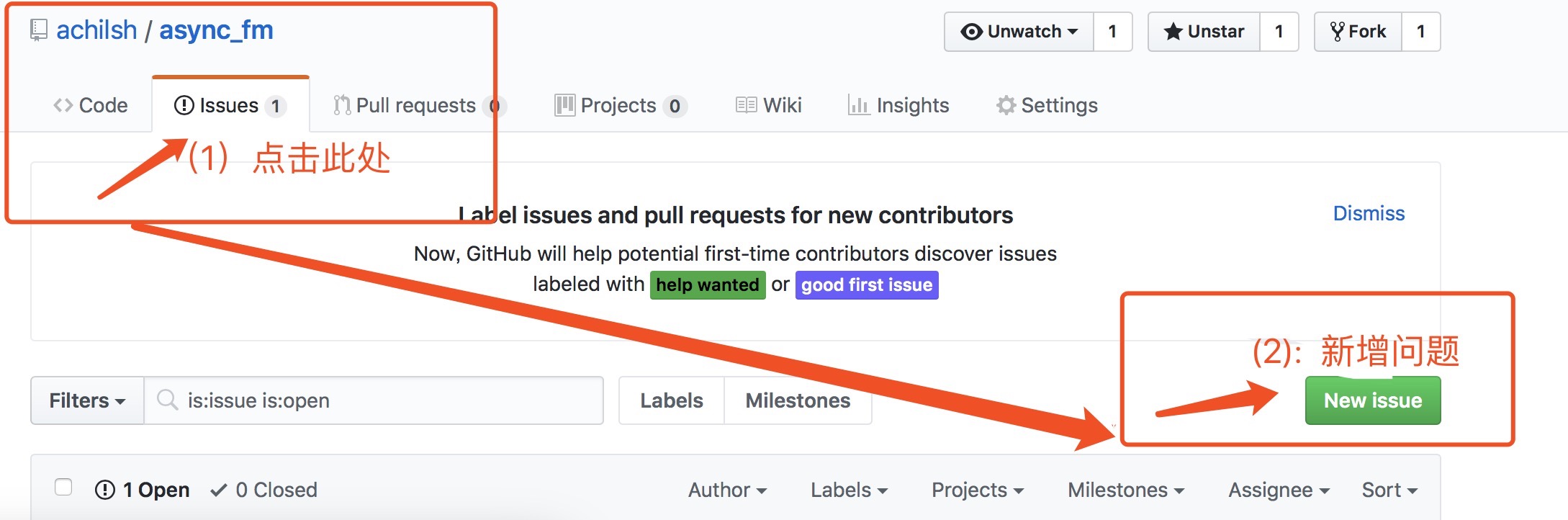The height and width of the screenshot is (520, 1568).
Task: Fork the repository with the Fork button
Action: 1358,32
